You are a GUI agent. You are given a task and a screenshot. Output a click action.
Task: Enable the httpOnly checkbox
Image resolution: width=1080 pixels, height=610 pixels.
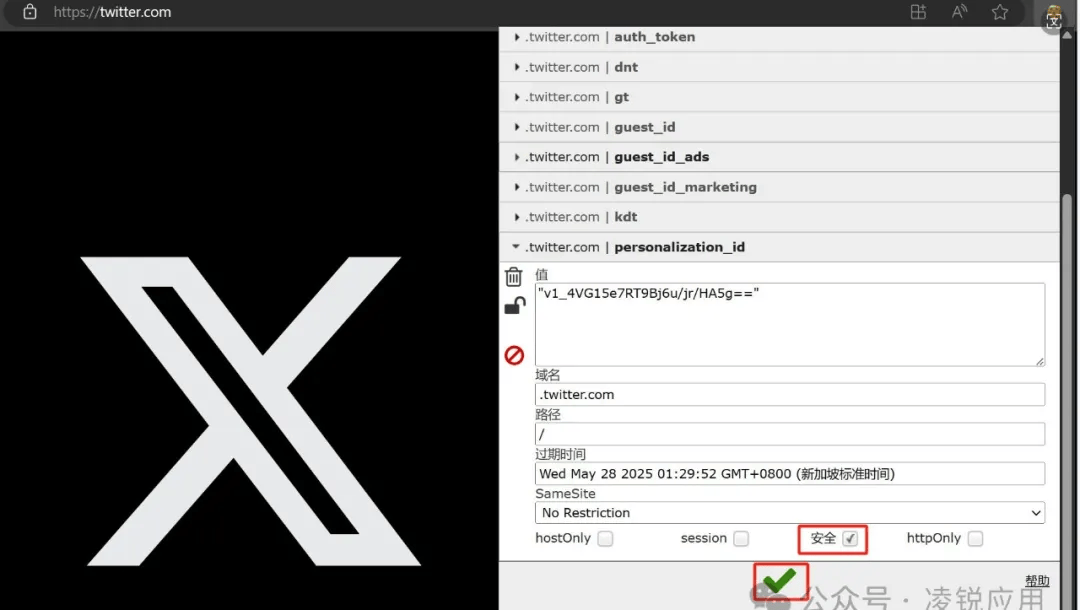[x=975, y=538]
